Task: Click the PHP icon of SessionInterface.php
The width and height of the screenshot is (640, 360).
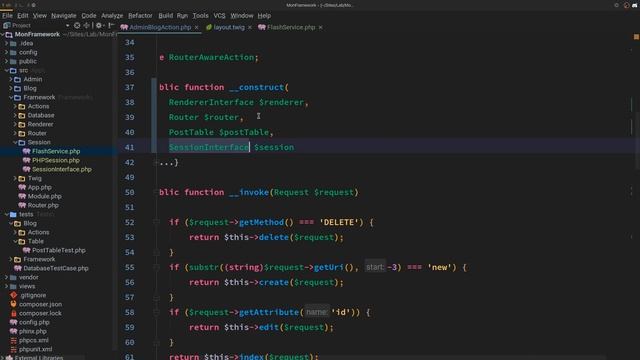Action: [27, 169]
